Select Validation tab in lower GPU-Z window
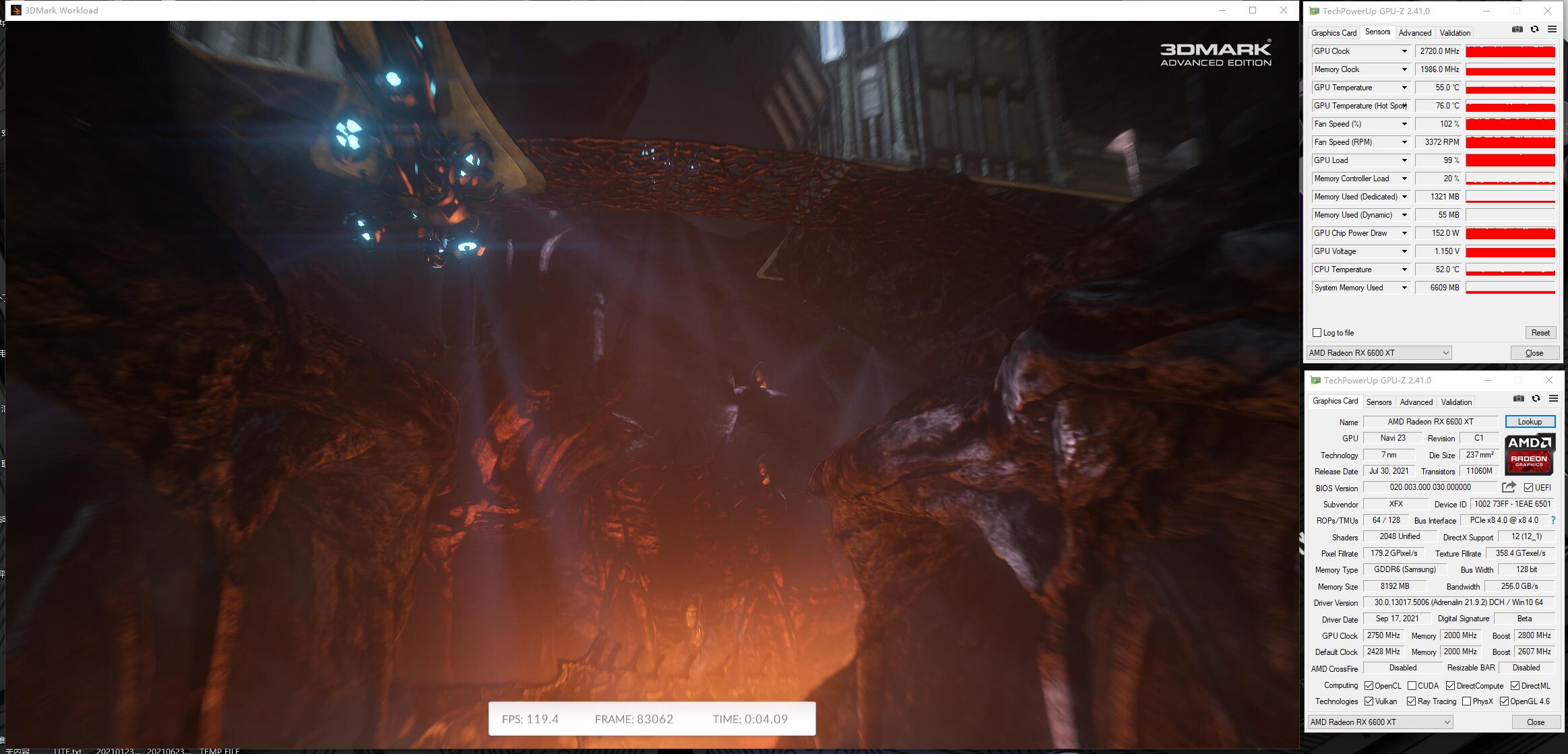The width and height of the screenshot is (1568, 754). pyautogui.click(x=1456, y=402)
